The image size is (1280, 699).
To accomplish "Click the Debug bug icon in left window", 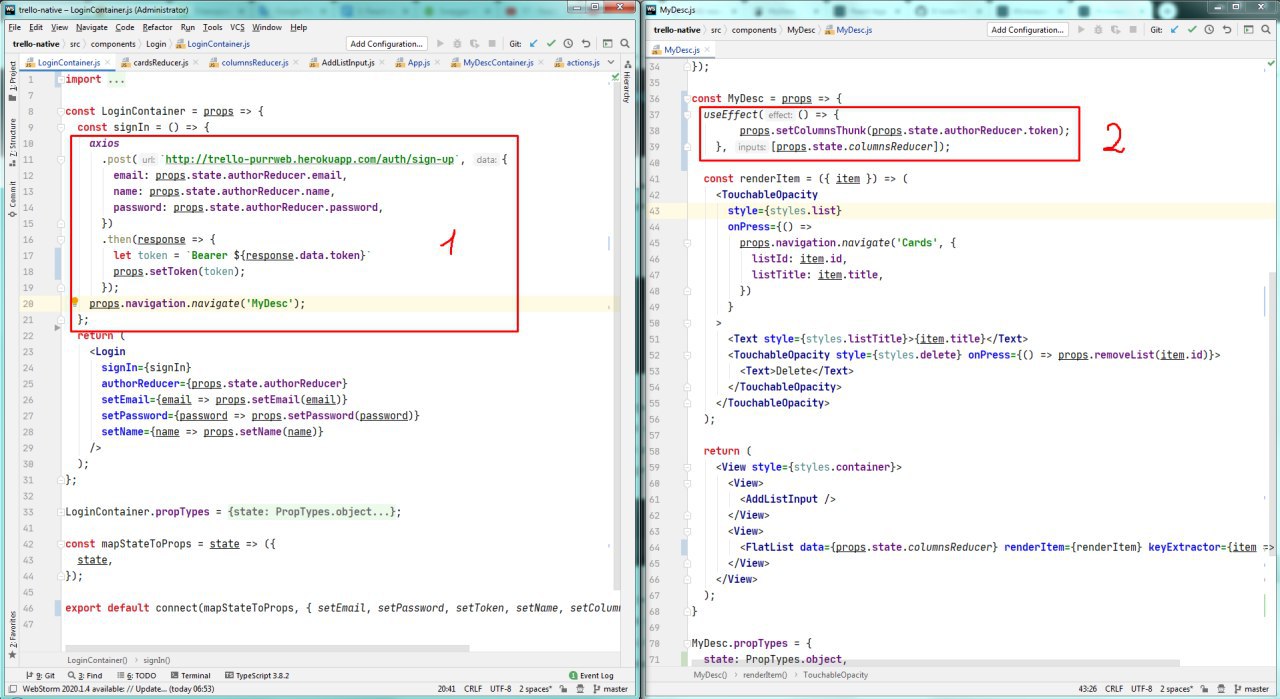I will pos(457,44).
